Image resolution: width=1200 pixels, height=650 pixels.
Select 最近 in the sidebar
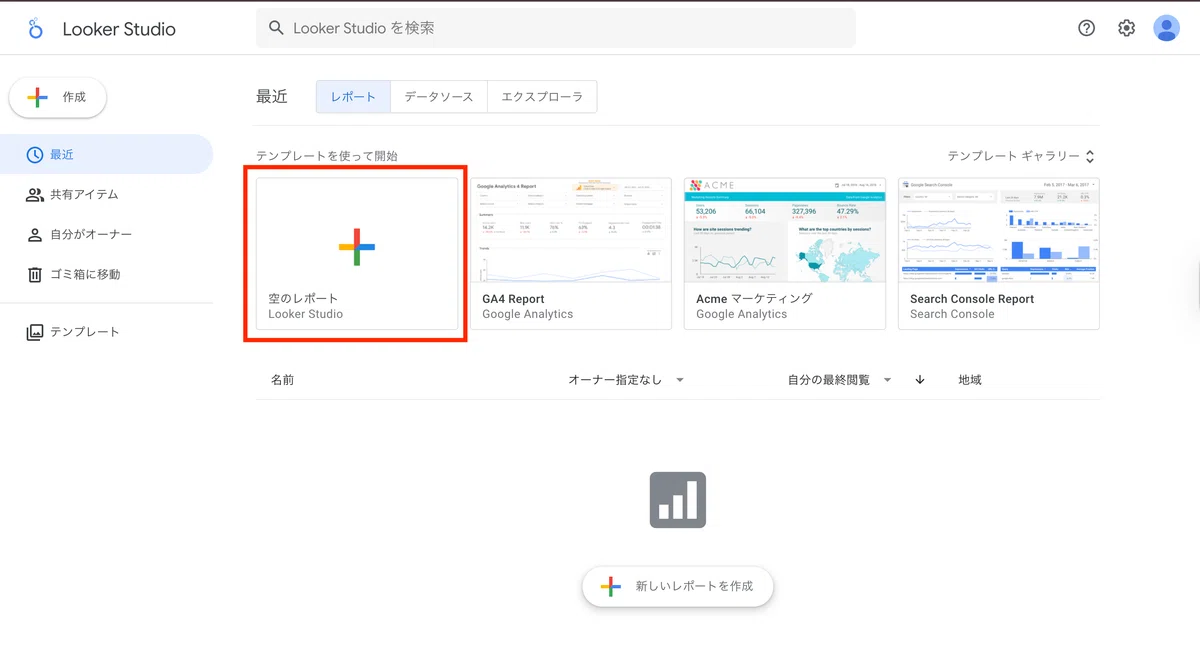pos(106,155)
